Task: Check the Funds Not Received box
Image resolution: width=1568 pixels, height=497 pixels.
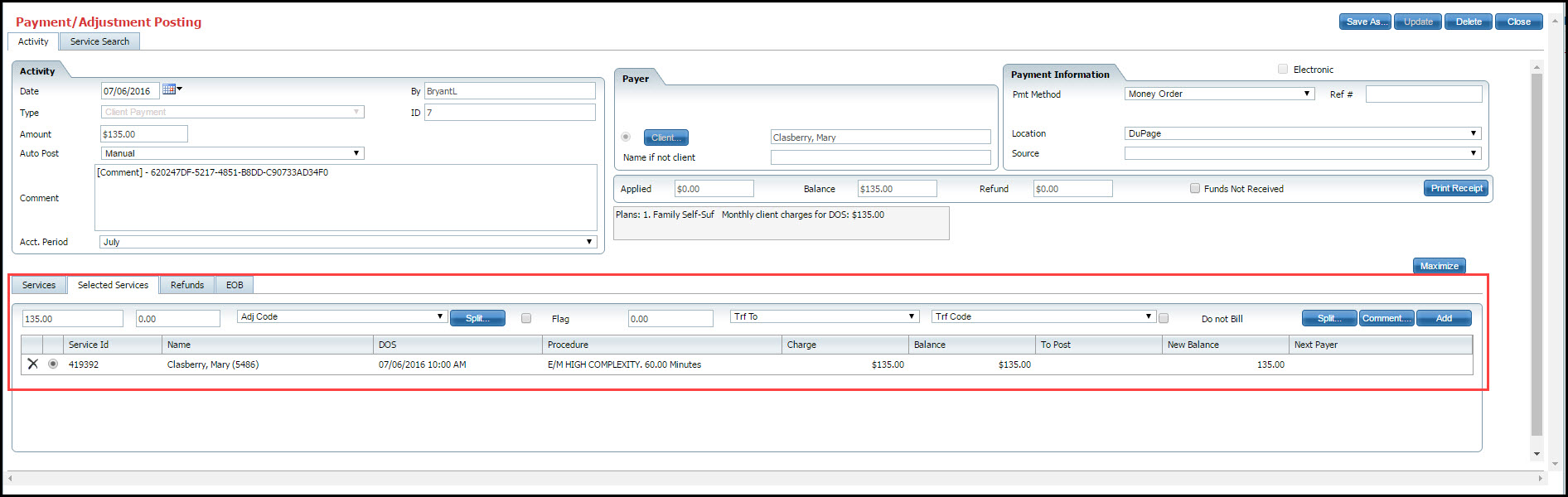Action: point(1195,189)
